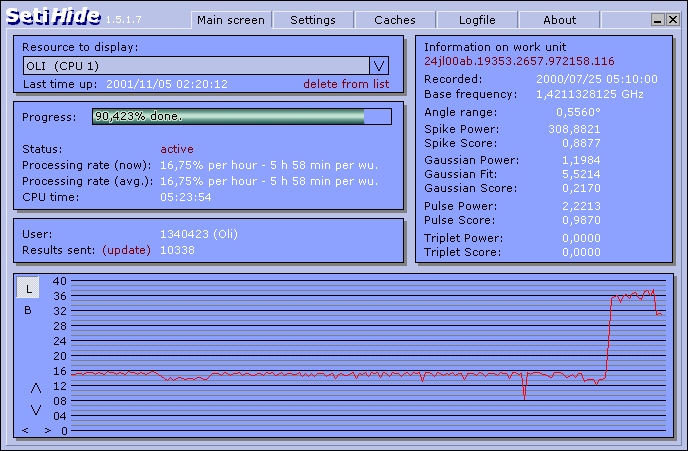Click the Last time up value 2001/11/05 02:20:12
The height and width of the screenshot is (451, 688).
click(x=167, y=84)
